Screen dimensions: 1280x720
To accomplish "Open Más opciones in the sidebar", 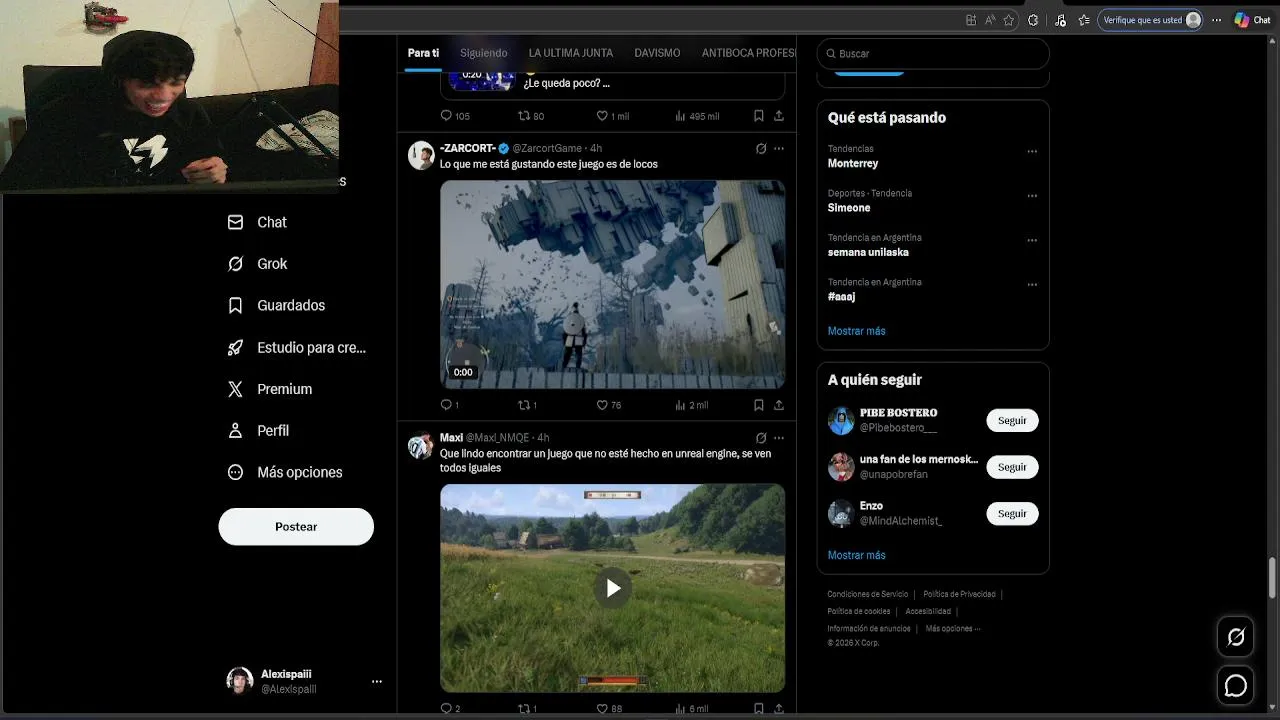I will click(285, 472).
